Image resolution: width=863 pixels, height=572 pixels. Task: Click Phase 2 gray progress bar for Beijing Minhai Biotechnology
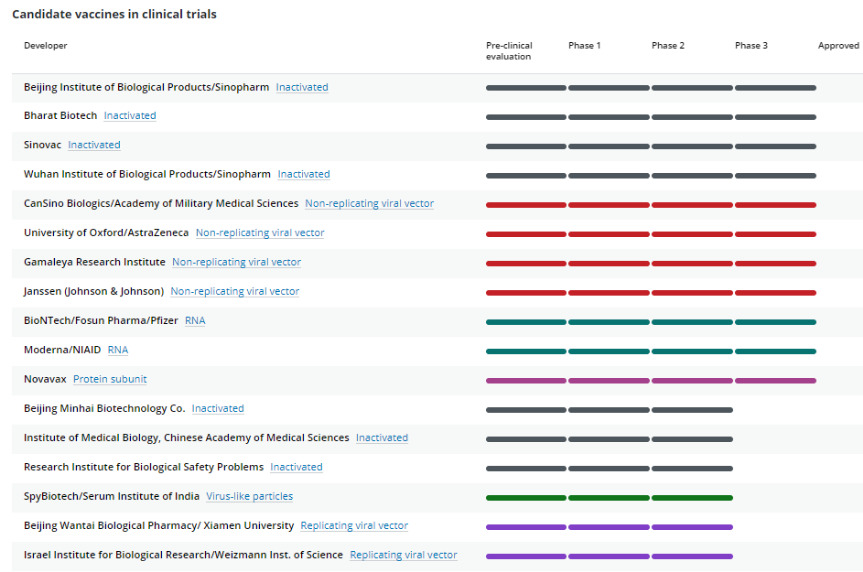692,410
